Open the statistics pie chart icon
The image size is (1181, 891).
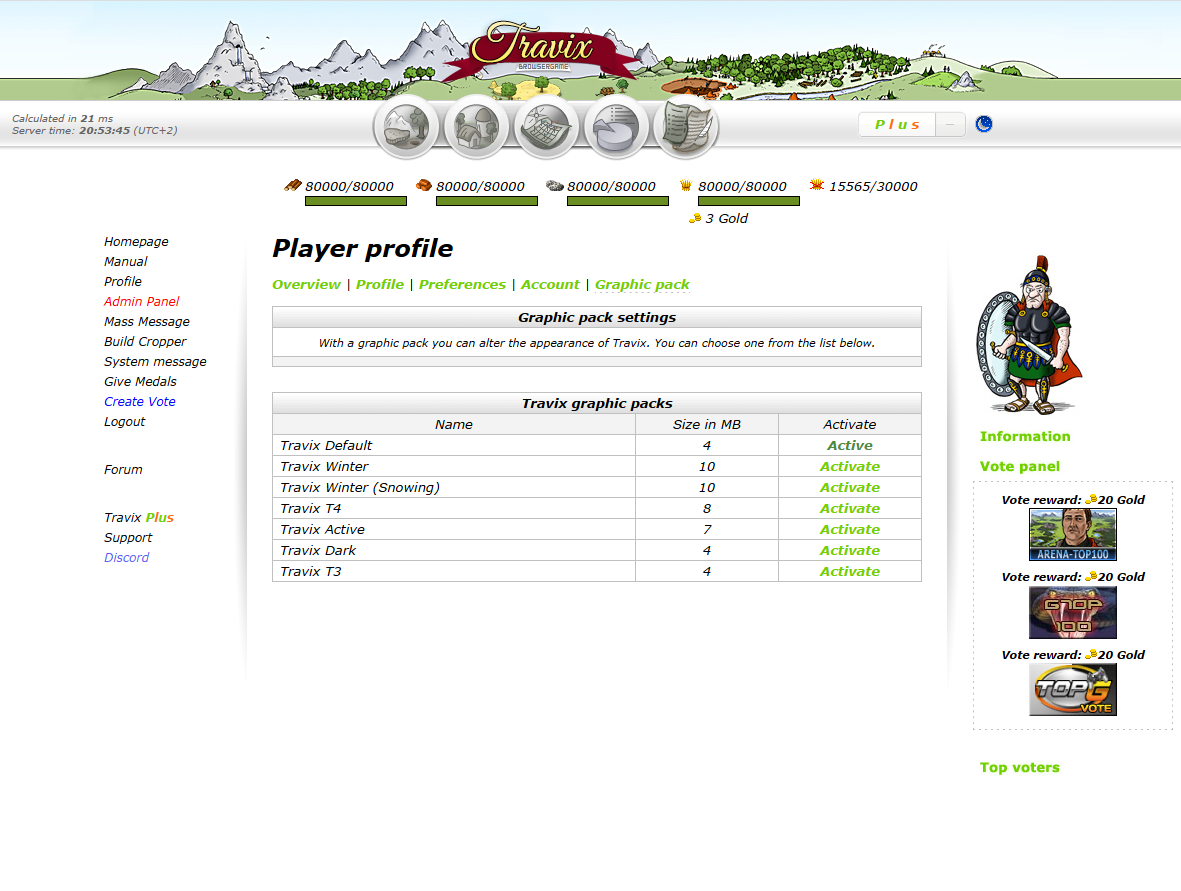tap(616, 127)
